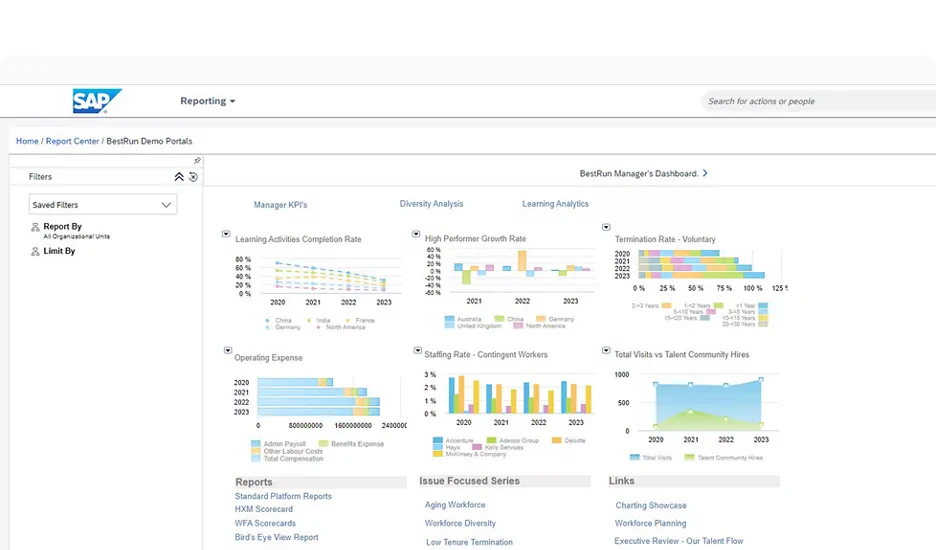Click the Talent Community Hires legend swatch
Image resolution: width=936 pixels, height=550 pixels.
(689, 457)
